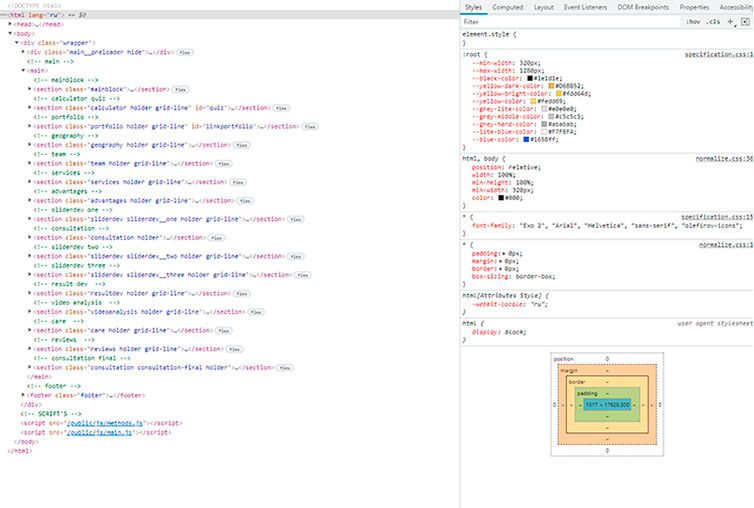Click flex badge on consultation-final section
Screen dimensions: 754x508
point(285,368)
